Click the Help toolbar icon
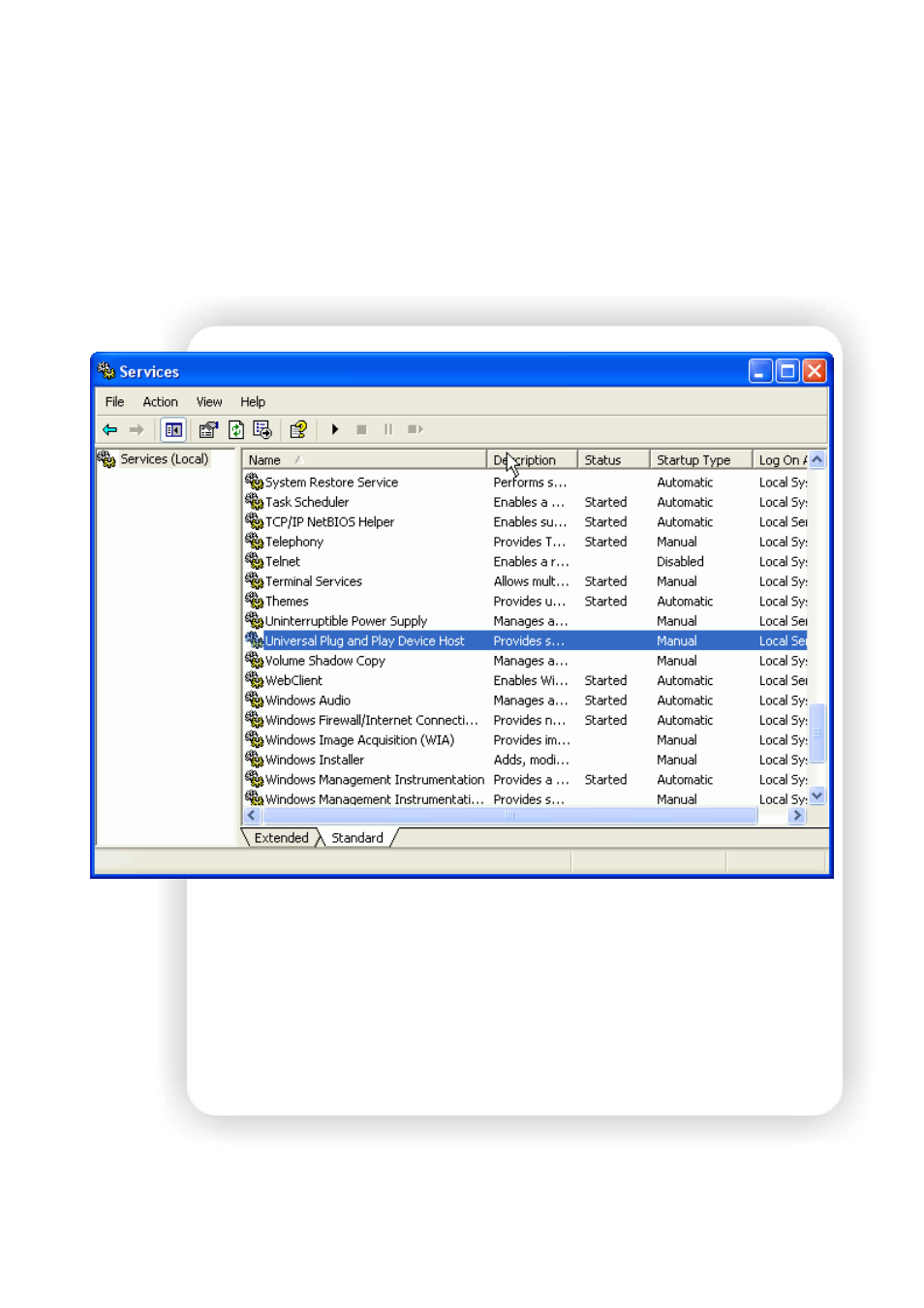 click(x=298, y=429)
